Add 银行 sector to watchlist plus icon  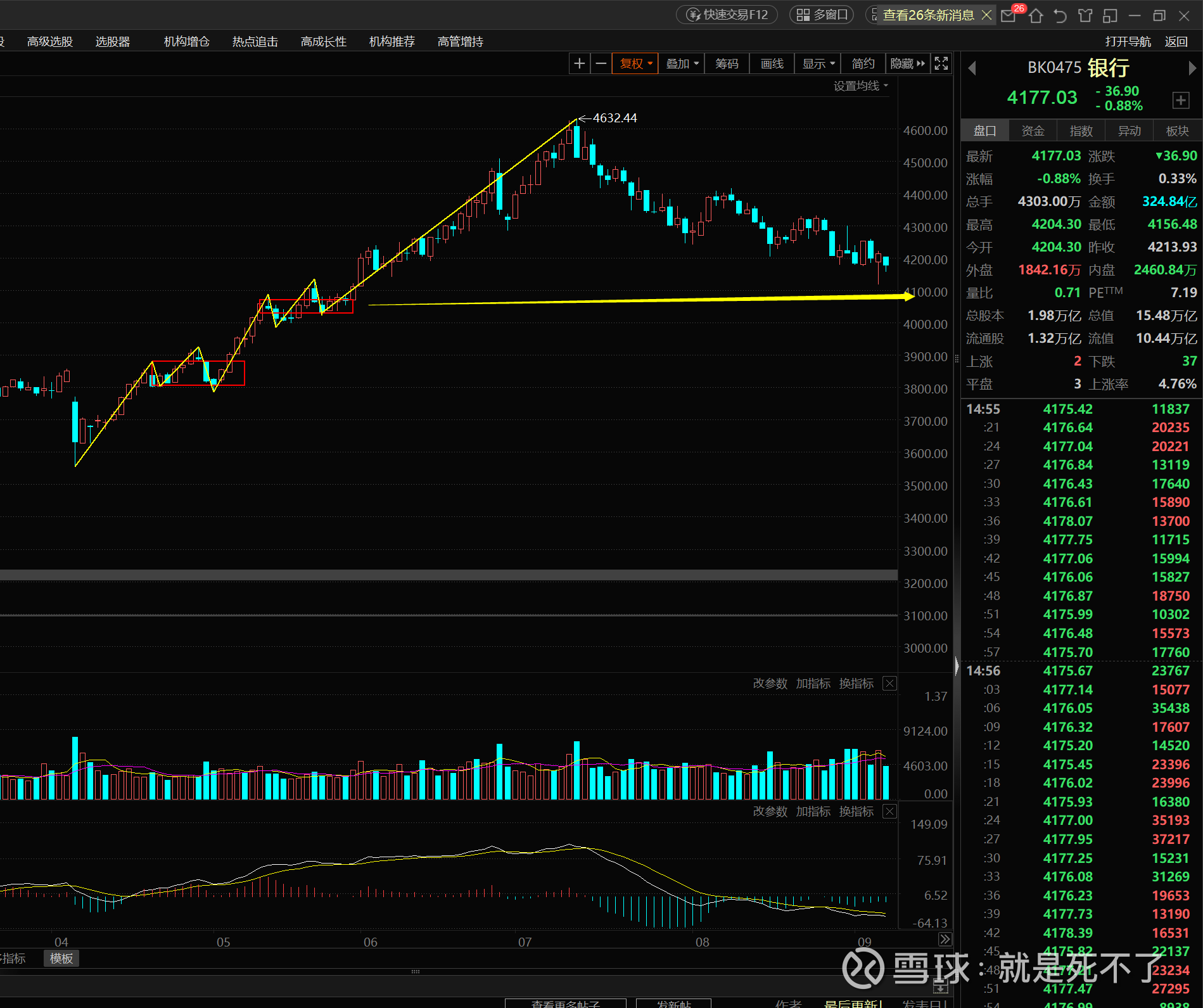(x=1180, y=100)
